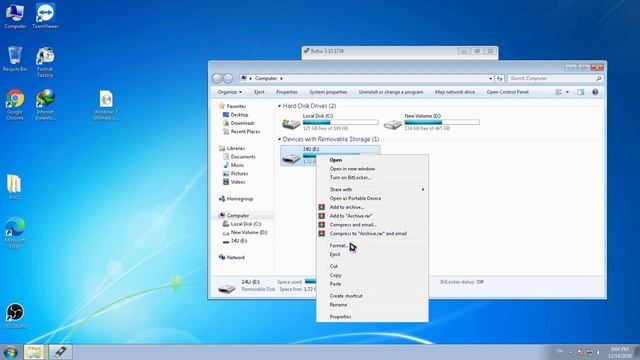The image size is (640, 360).
Task: Select the Windows 7 Ultimate ISO file
Action: click(106, 105)
